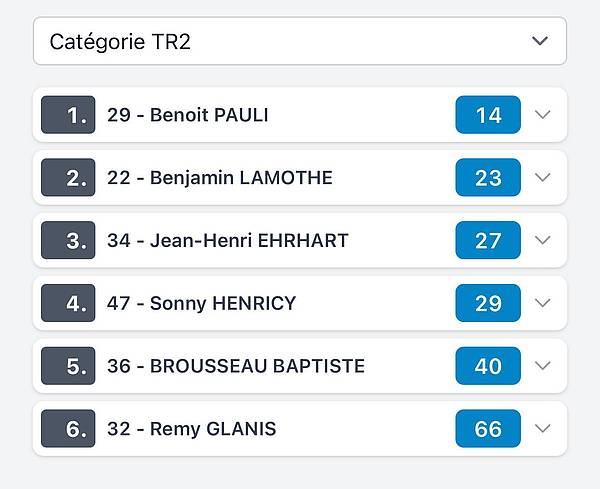Click the rank 5 position badge
Screen dimensions: 600x489
[68, 366]
